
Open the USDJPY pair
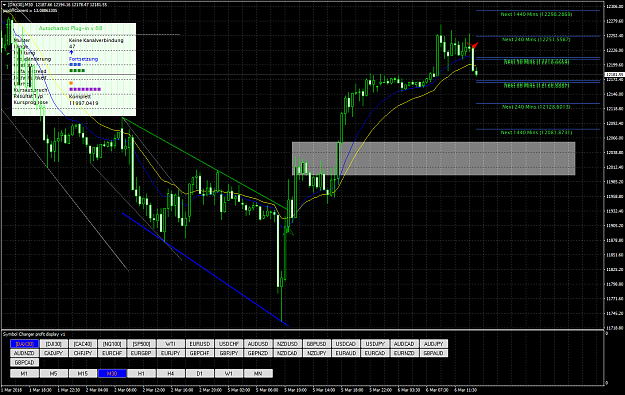375,344
